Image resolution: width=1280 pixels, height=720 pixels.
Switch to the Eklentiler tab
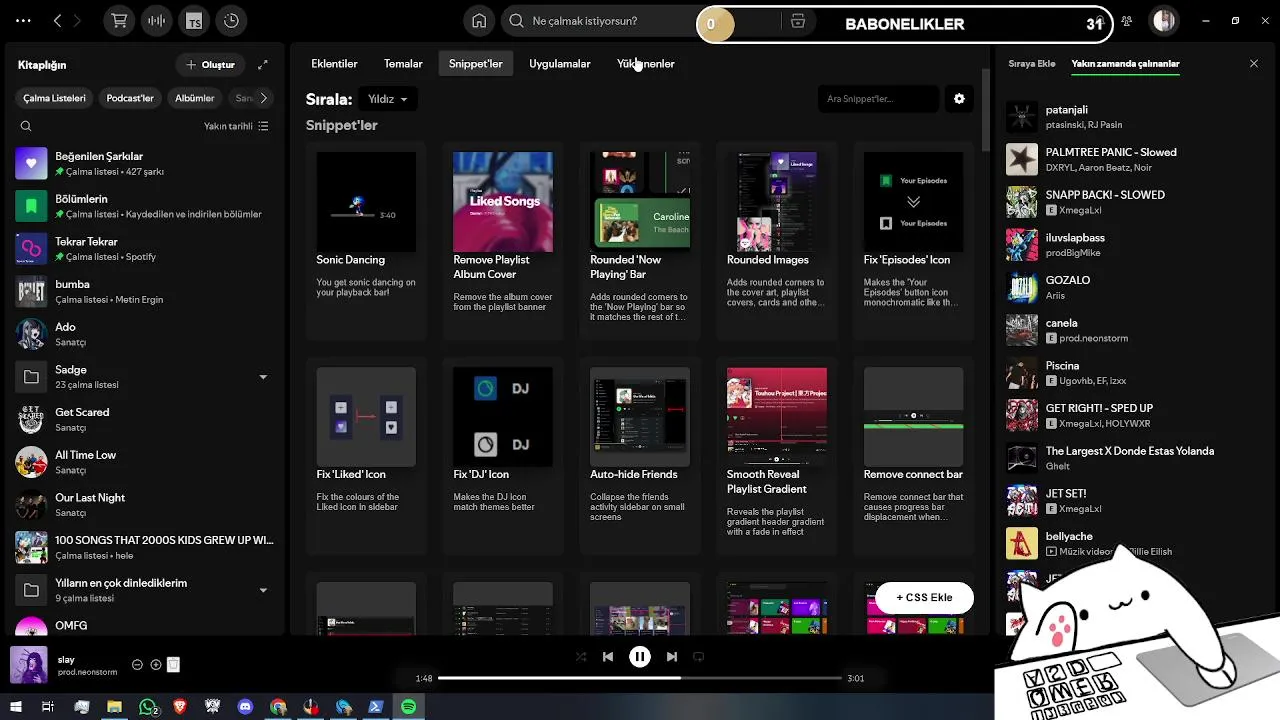click(x=334, y=64)
